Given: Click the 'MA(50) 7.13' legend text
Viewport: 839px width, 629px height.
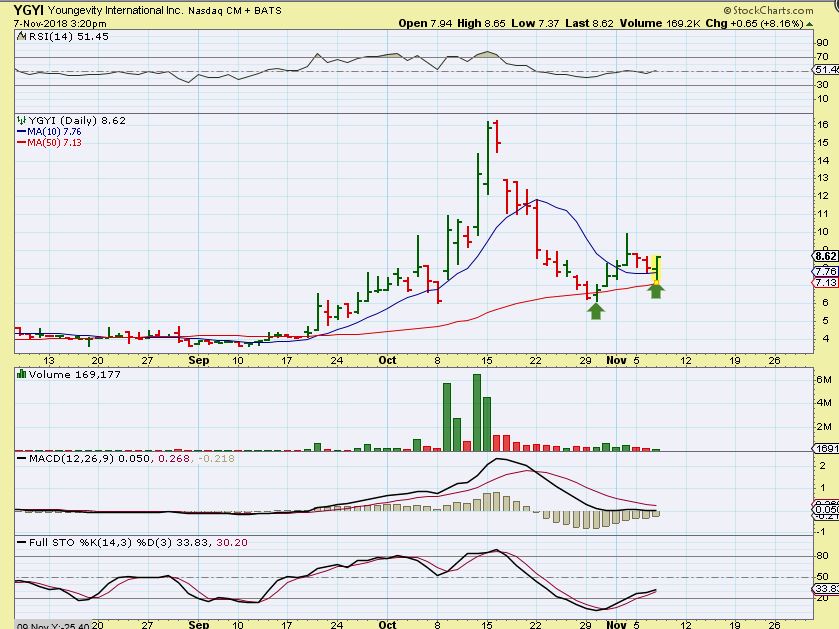Looking at the screenshot, I should pos(54,143).
